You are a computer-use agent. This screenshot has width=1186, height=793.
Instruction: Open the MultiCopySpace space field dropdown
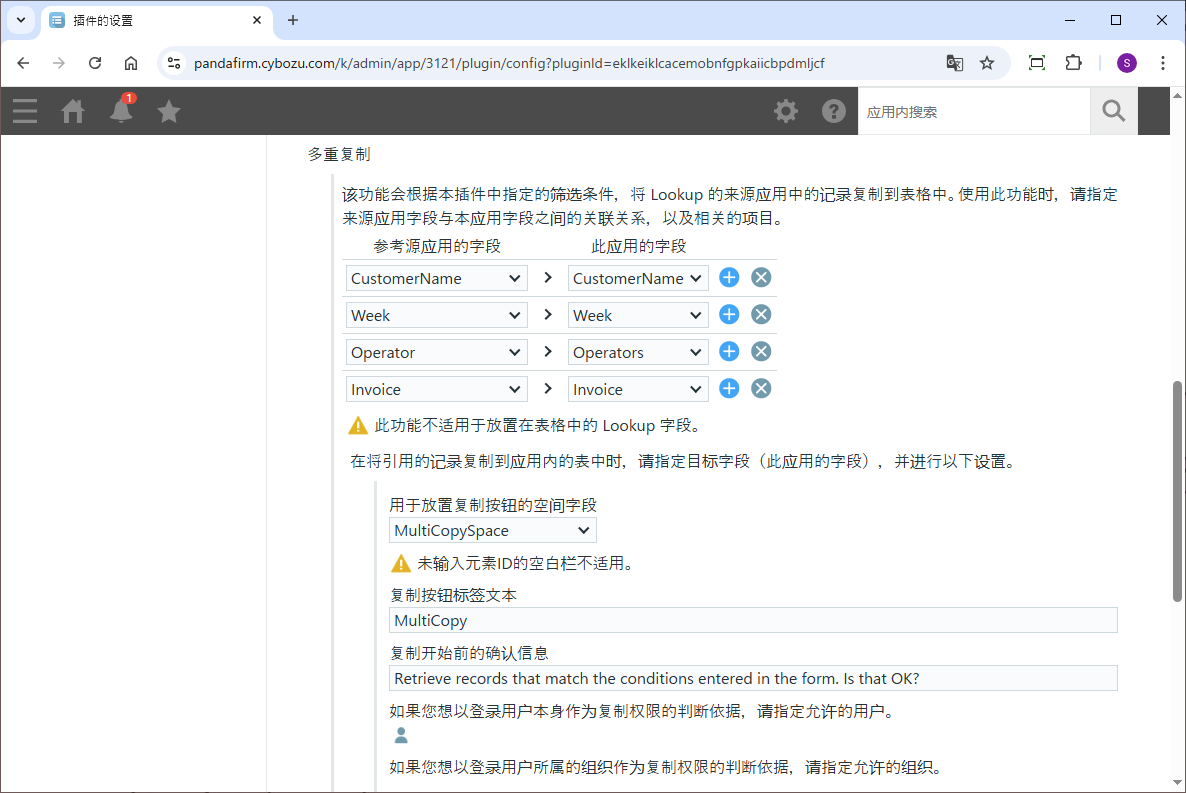[492, 530]
